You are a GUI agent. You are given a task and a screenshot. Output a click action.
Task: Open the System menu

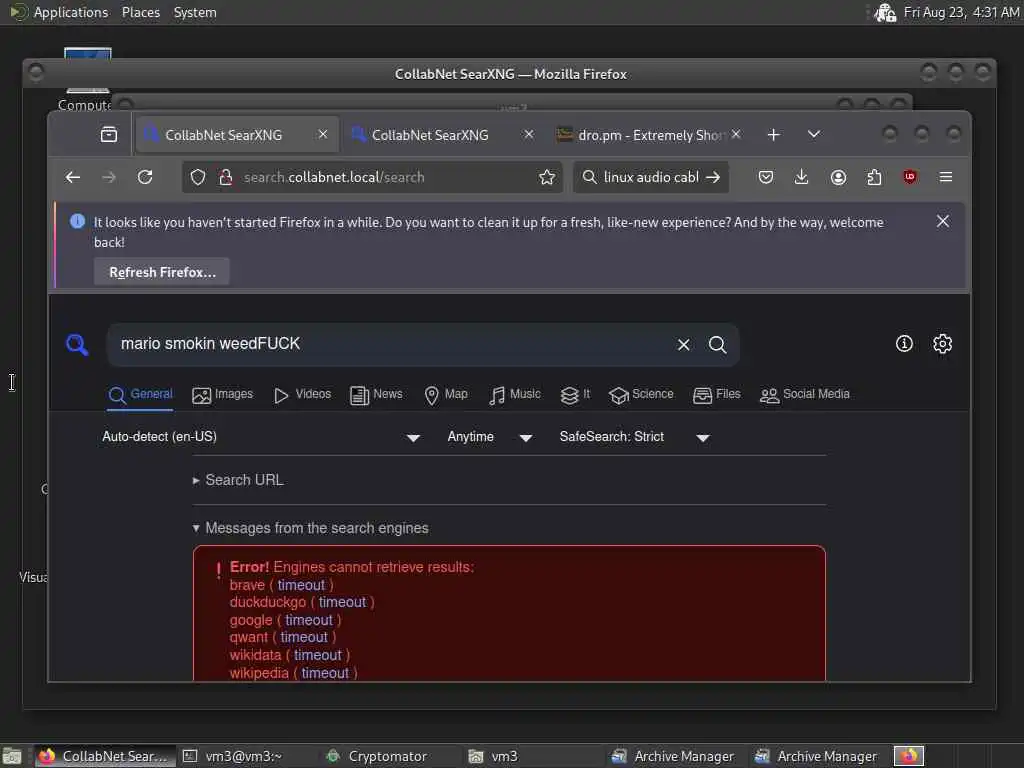click(x=195, y=12)
